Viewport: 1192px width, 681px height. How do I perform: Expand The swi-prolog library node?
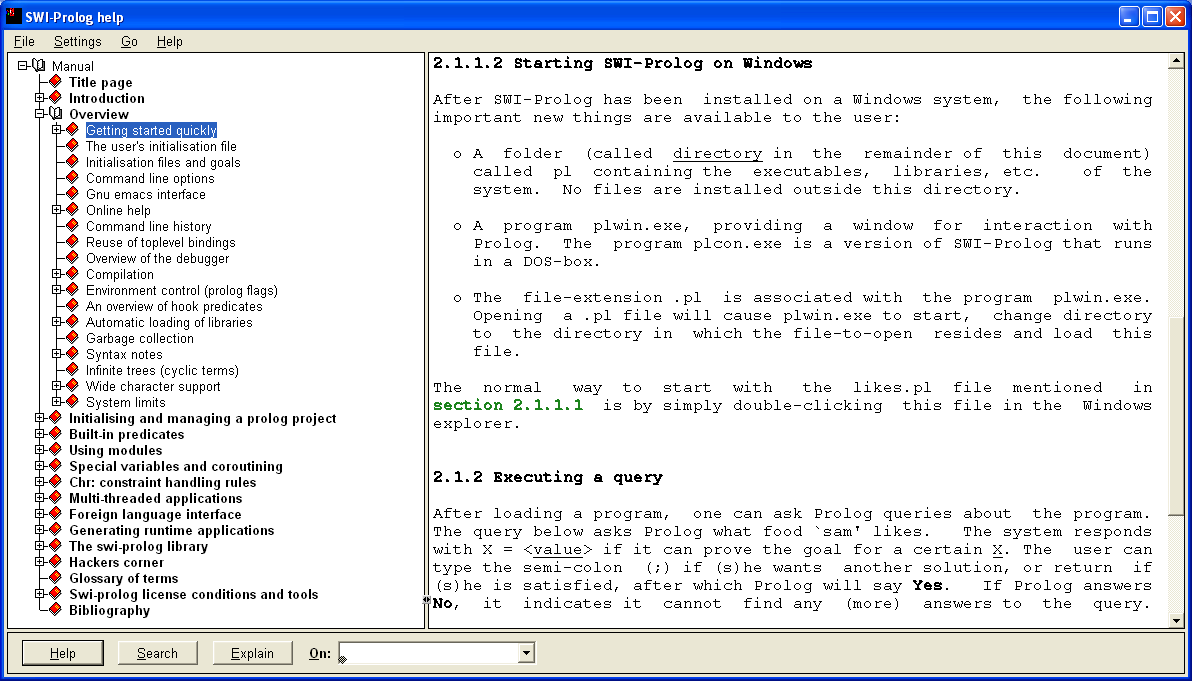40,546
